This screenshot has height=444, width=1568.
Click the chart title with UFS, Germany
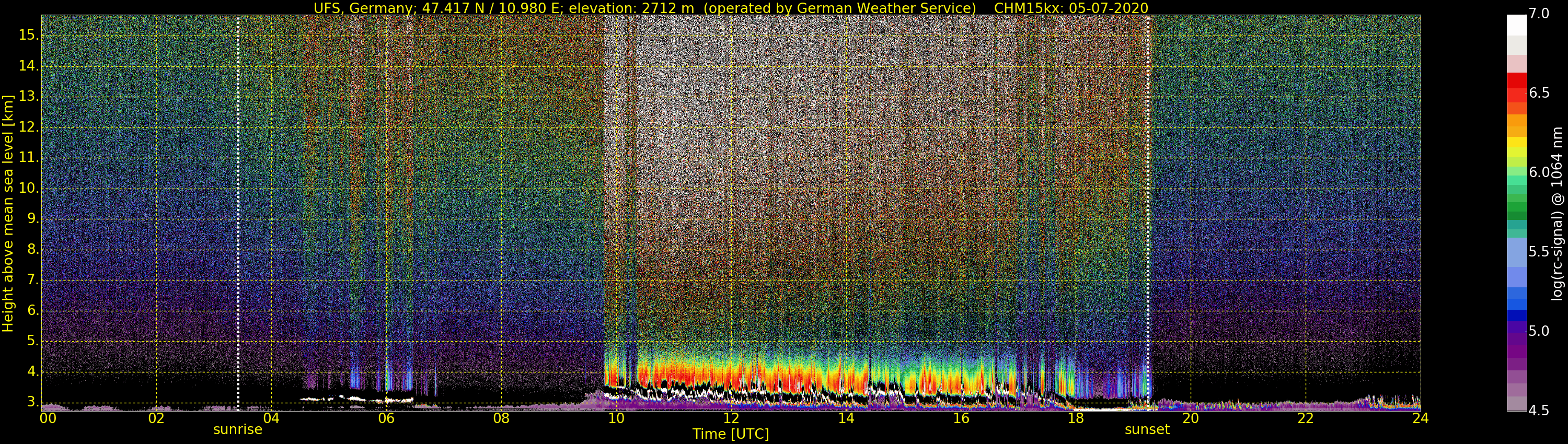pos(731,8)
